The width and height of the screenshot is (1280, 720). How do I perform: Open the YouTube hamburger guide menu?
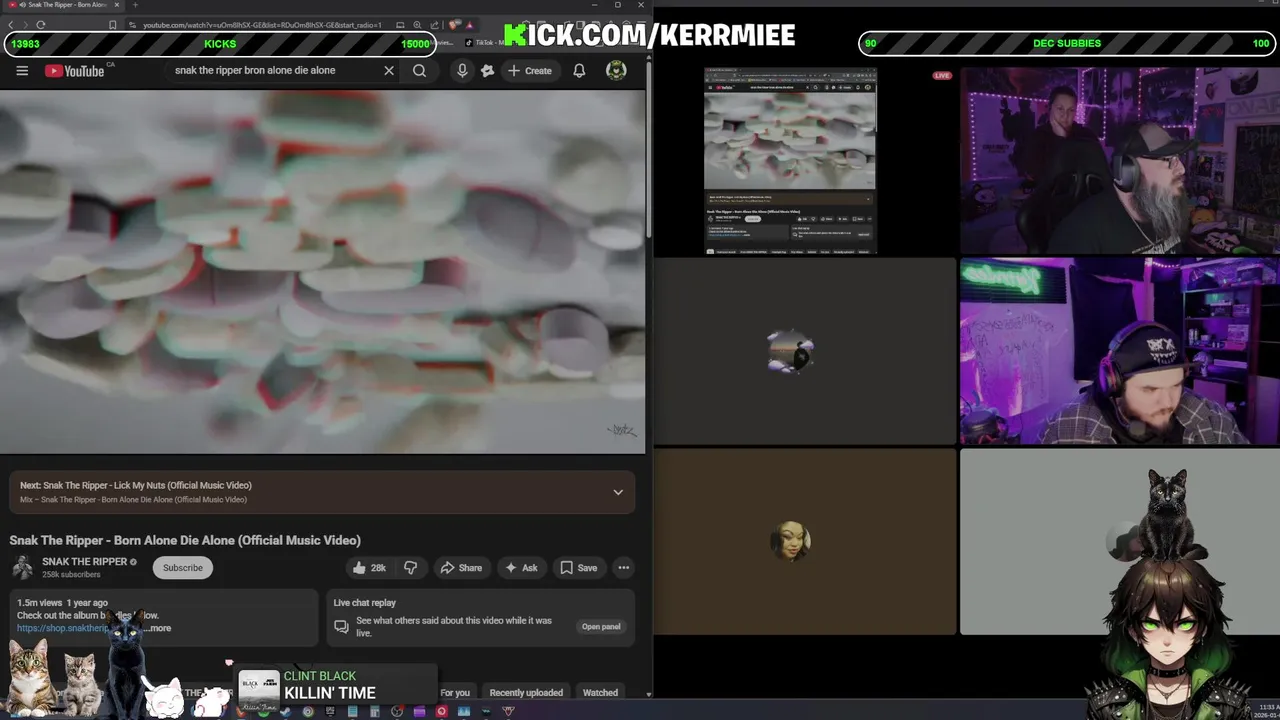click(22, 71)
